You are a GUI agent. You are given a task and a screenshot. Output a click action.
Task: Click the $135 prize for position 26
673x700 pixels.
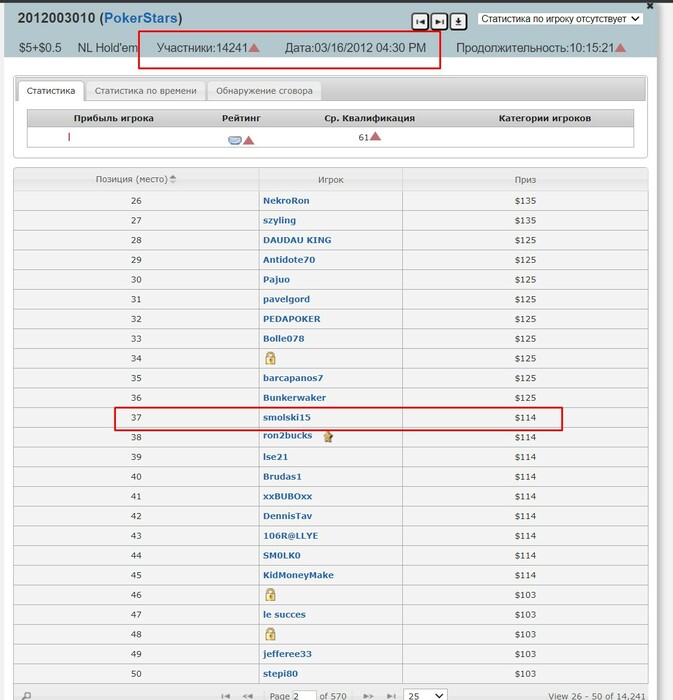click(x=525, y=200)
